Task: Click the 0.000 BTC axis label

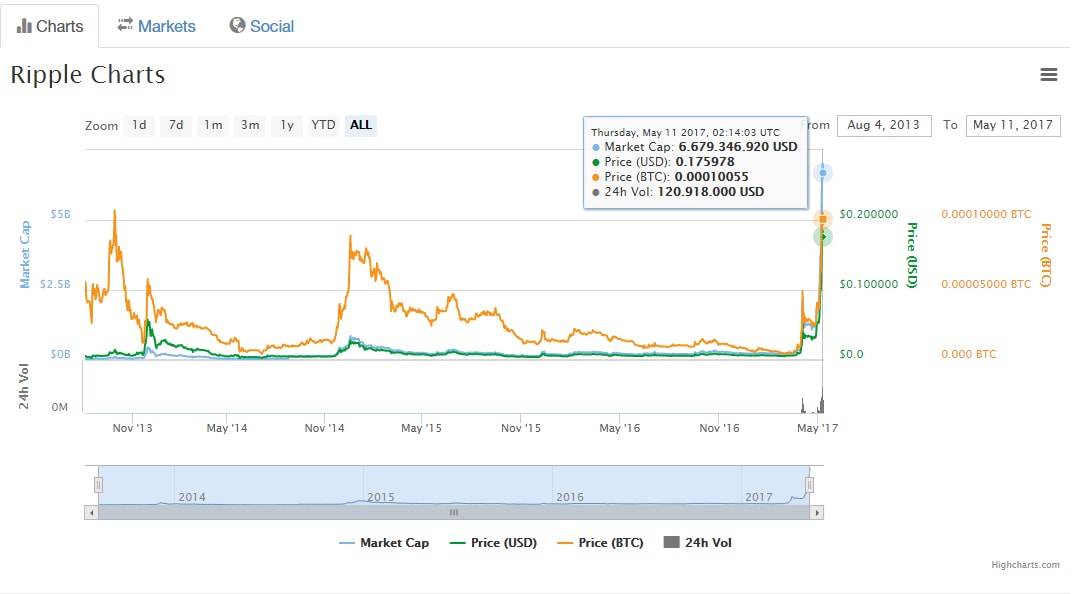Action: pos(969,354)
